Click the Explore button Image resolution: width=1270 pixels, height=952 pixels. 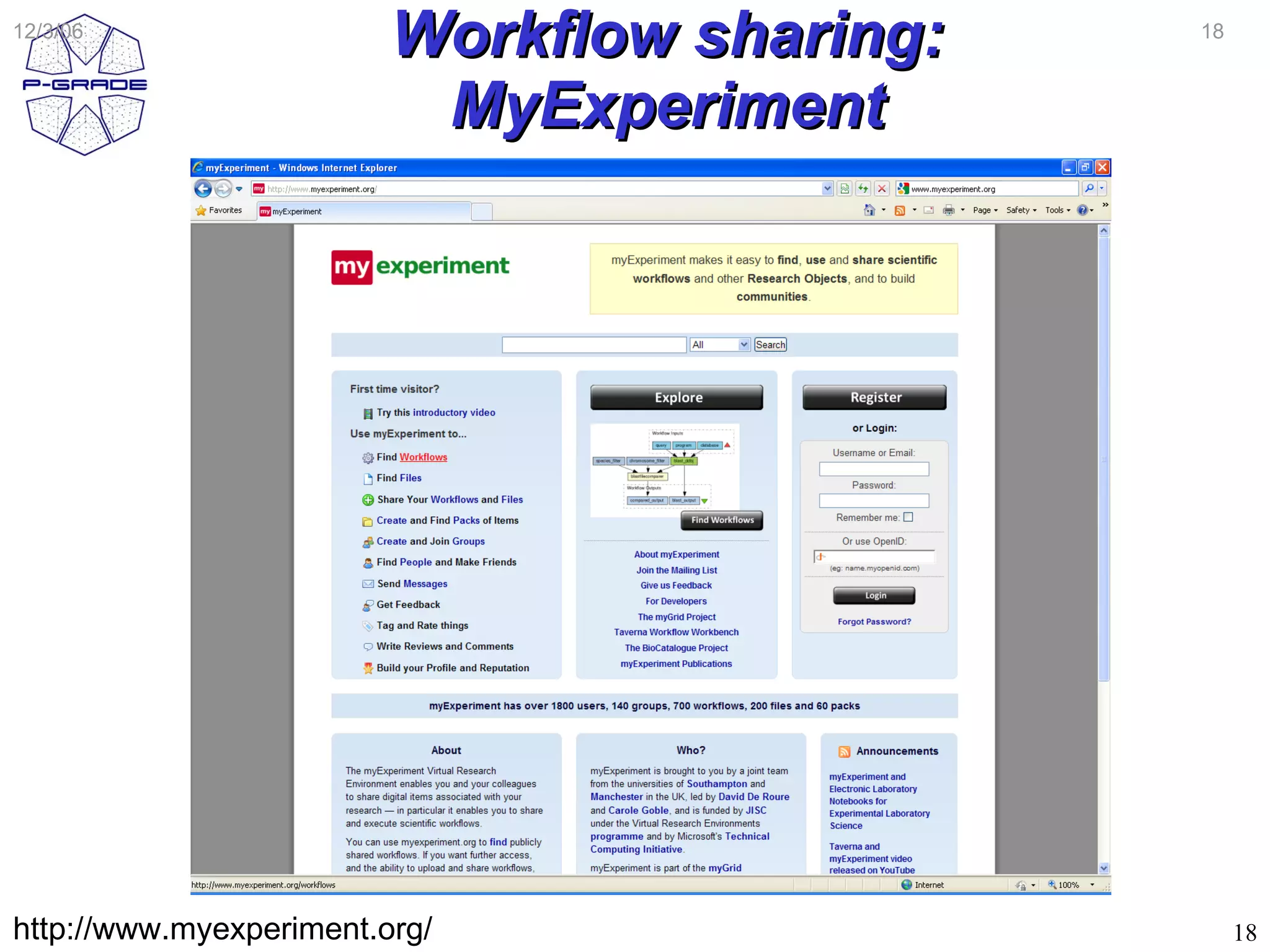(677, 397)
